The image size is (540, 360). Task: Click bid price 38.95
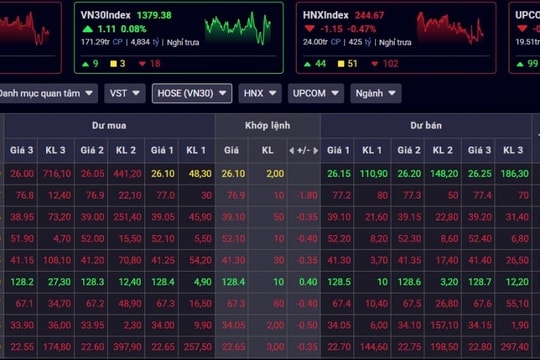(22, 217)
